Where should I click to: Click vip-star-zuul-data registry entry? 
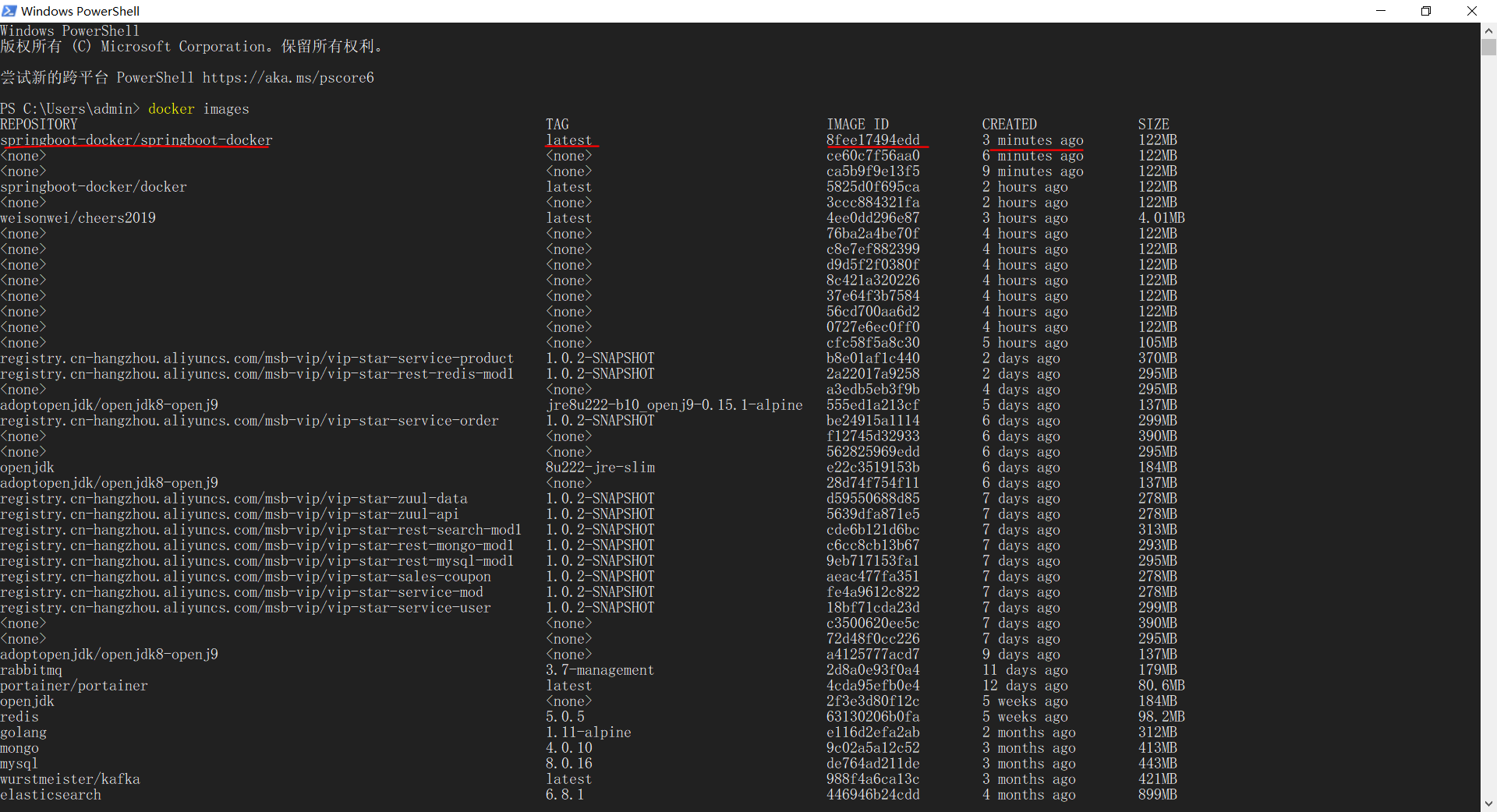coord(234,499)
